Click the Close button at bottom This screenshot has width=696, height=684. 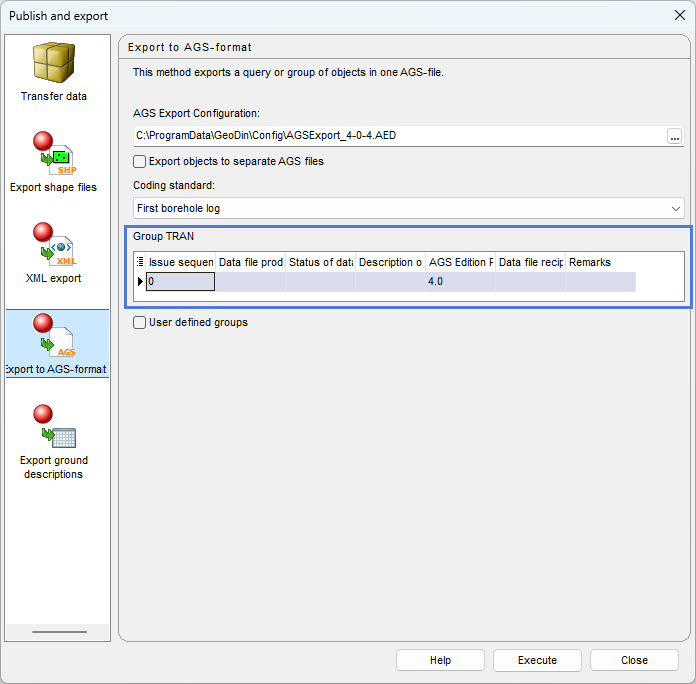pyautogui.click(x=634, y=660)
